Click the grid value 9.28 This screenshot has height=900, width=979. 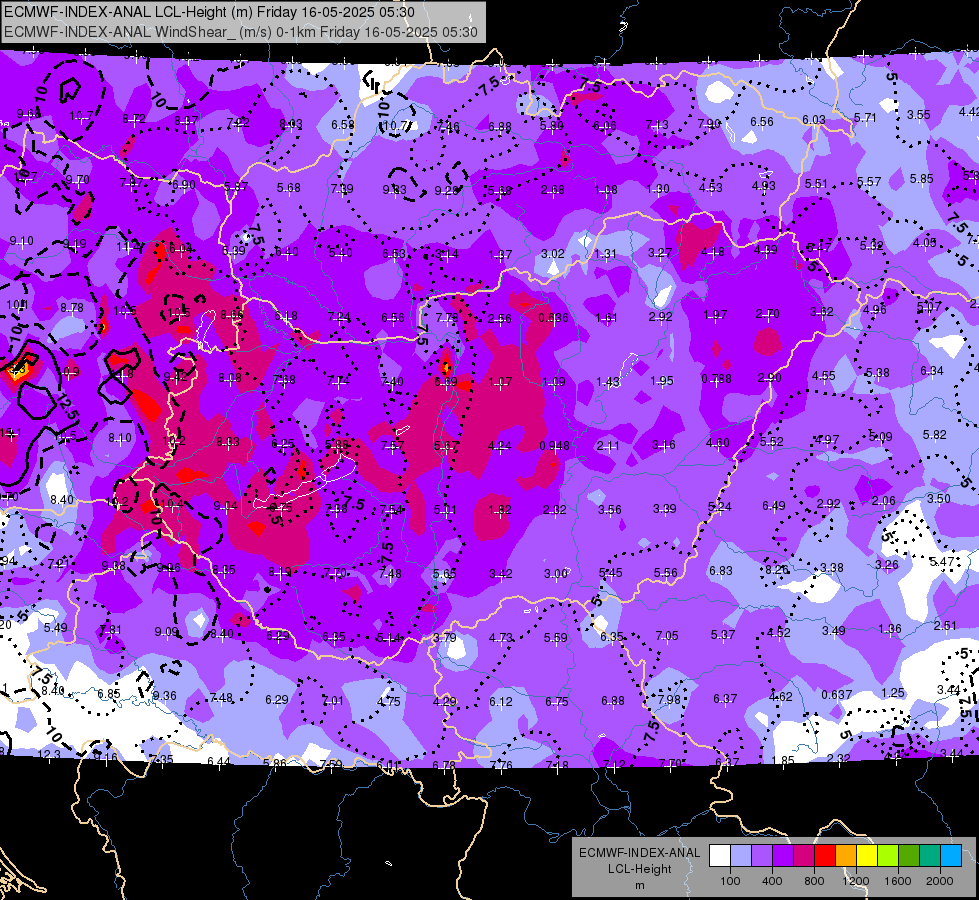coord(446,190)
